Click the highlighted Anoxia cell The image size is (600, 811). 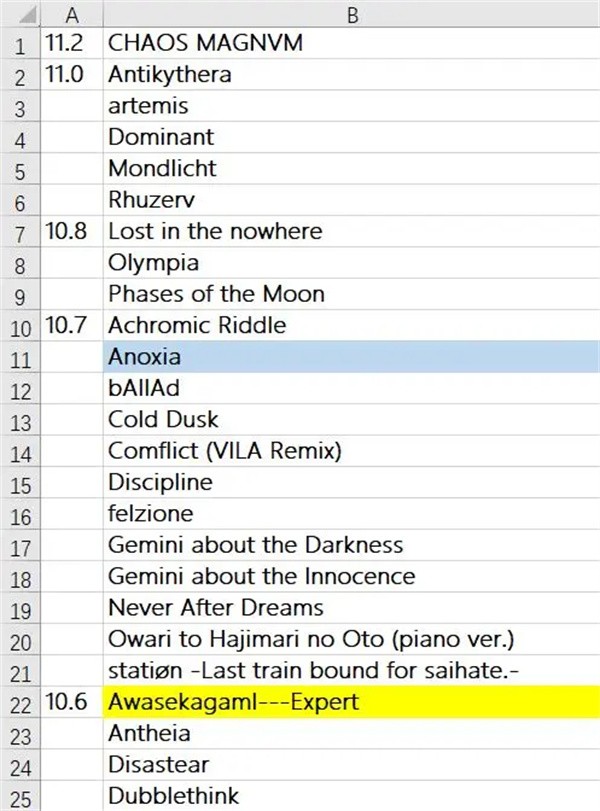(352, 357)
